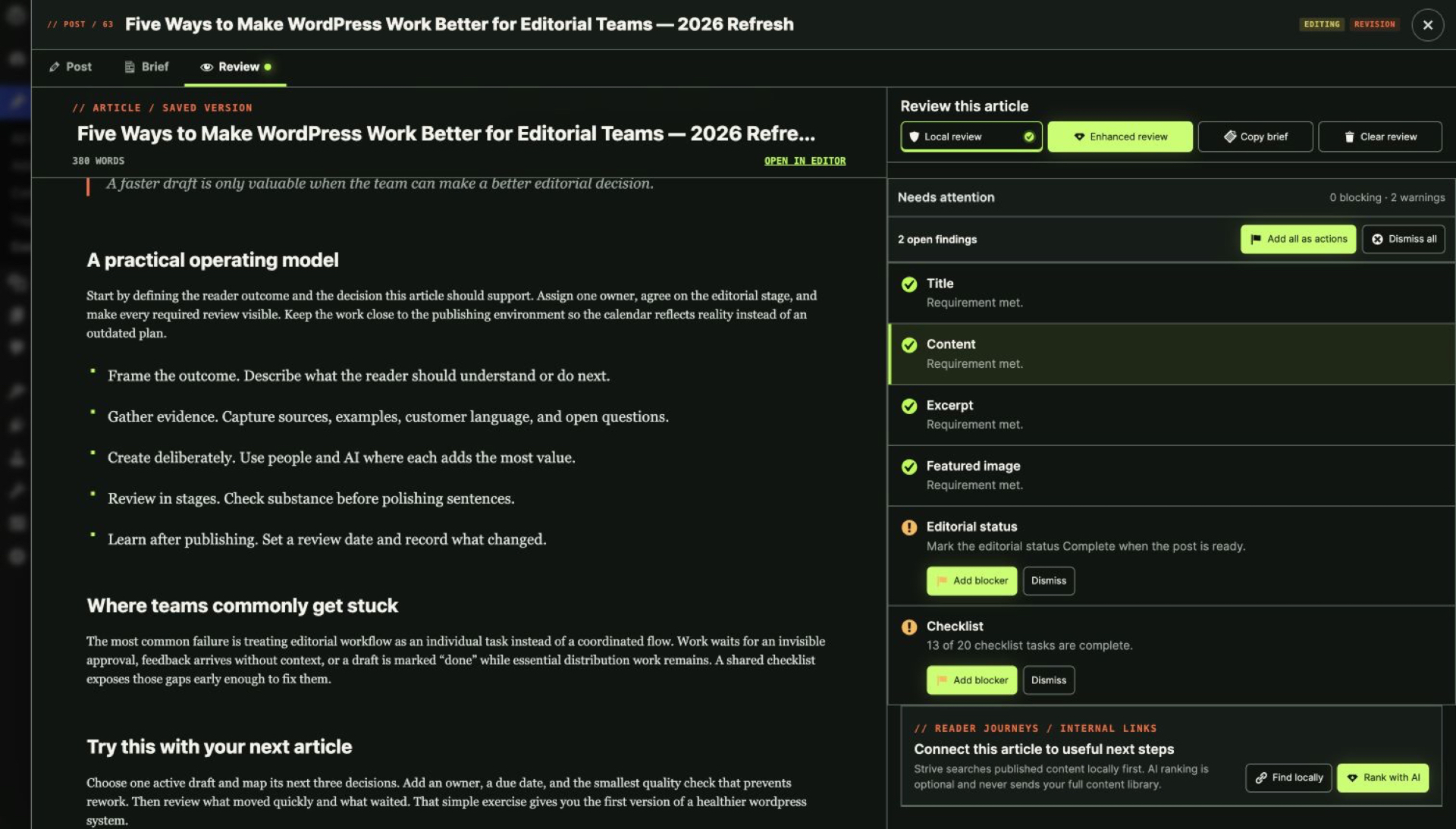Switch to the Post tab
This screenshot has height=829, width=1456.
tap(71, 67)
